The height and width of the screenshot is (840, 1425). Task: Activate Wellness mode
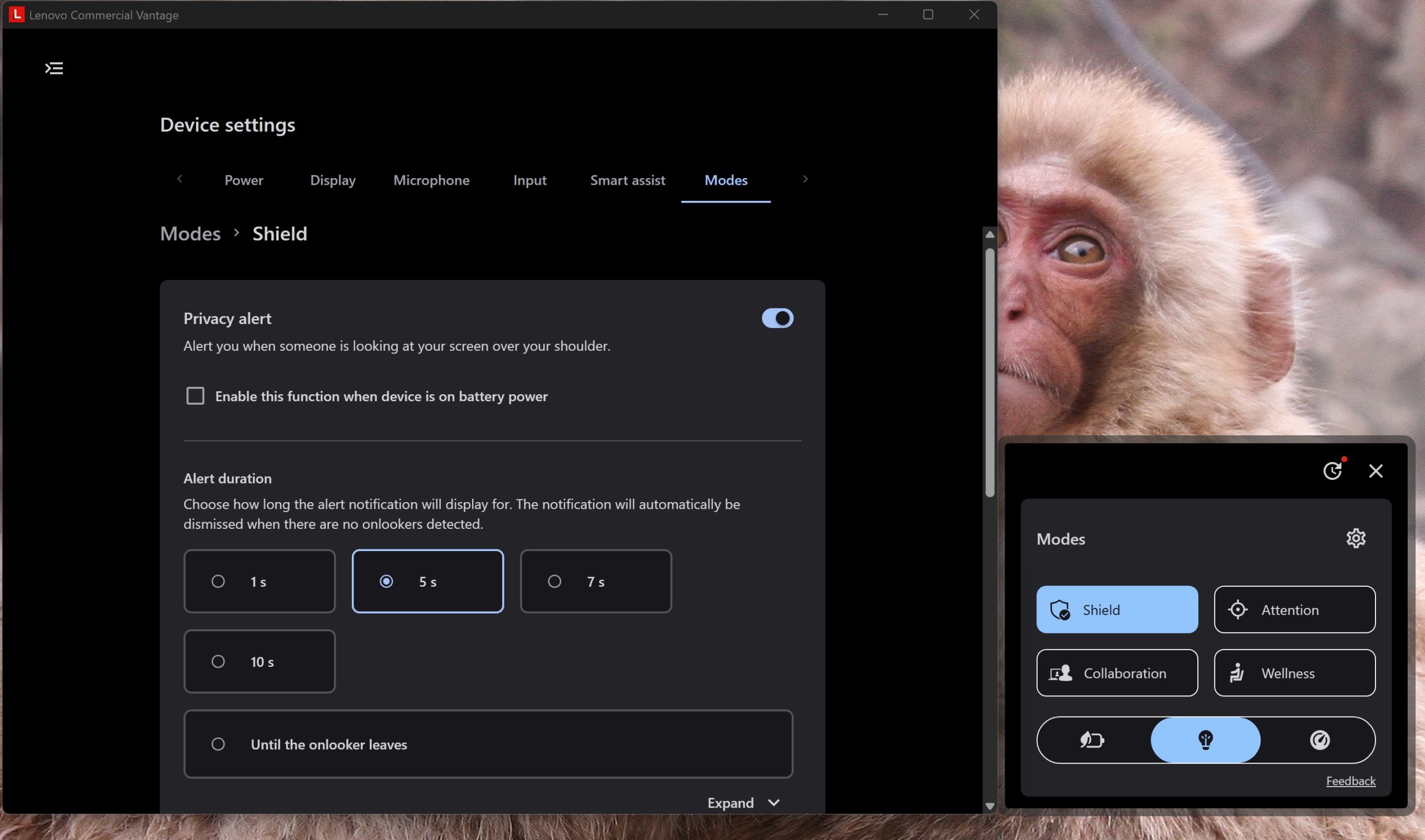click(x=1294, y=673)
